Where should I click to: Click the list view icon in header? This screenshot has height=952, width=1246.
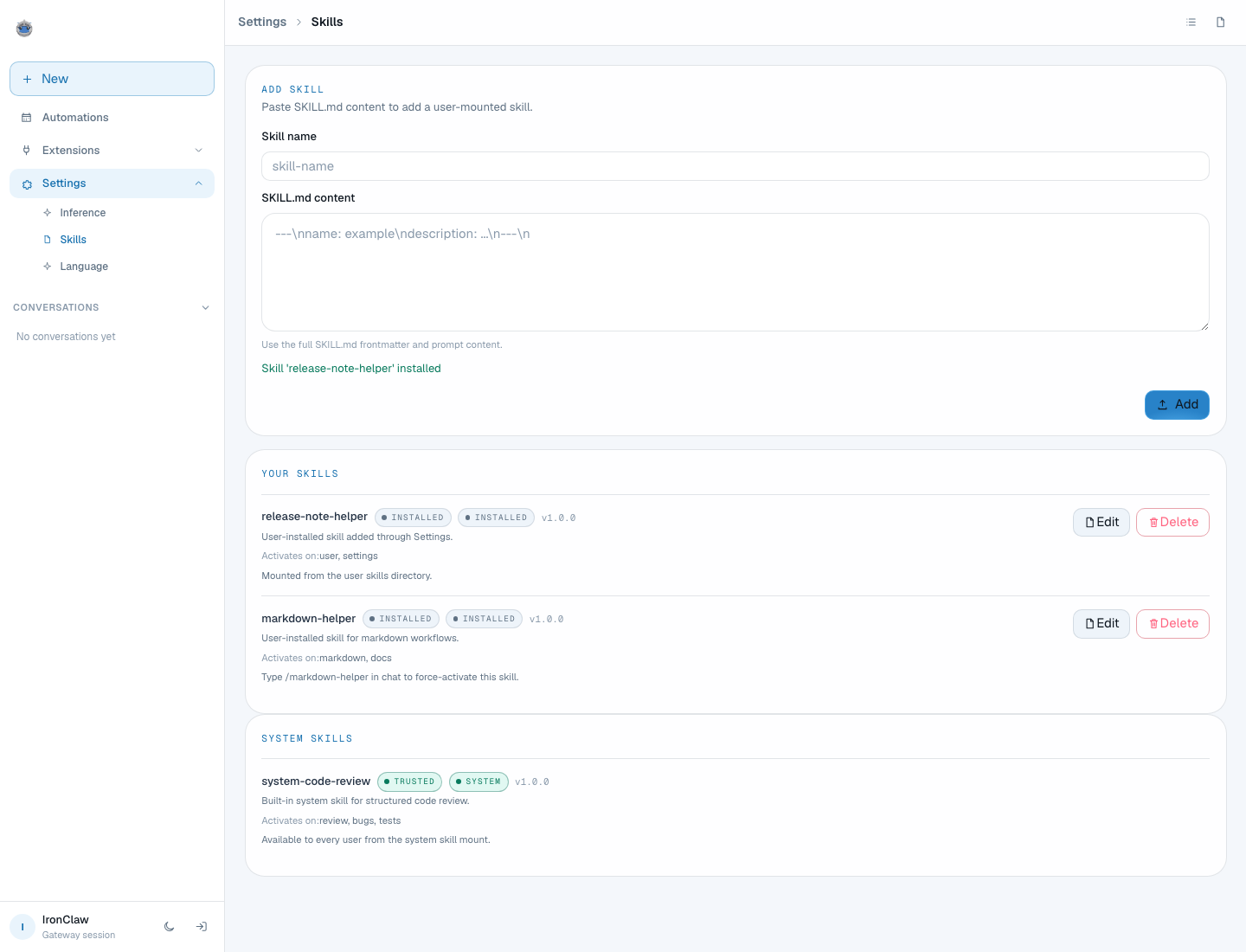pos(1191,23)
